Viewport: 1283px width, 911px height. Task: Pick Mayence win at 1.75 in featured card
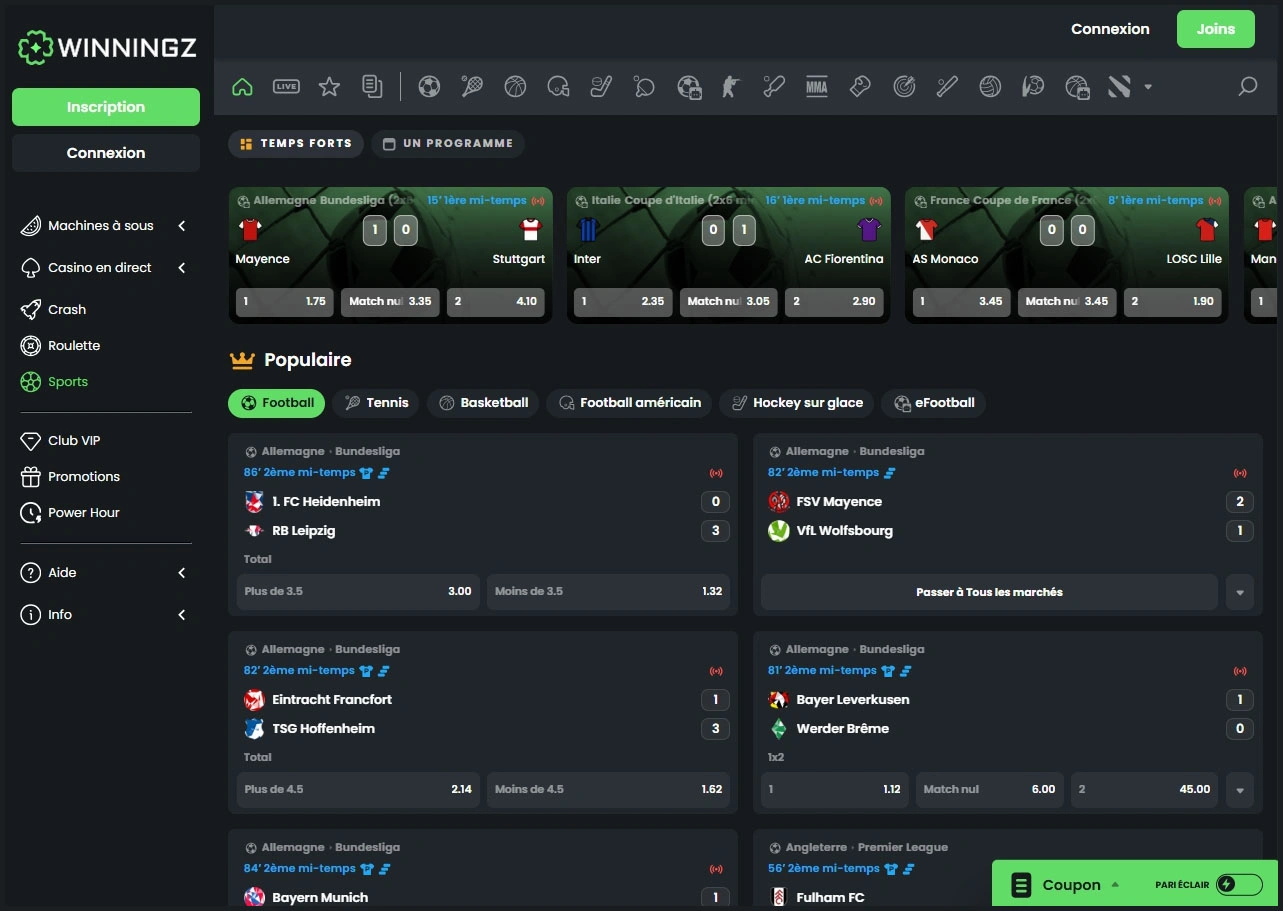[x=285, y=302]
